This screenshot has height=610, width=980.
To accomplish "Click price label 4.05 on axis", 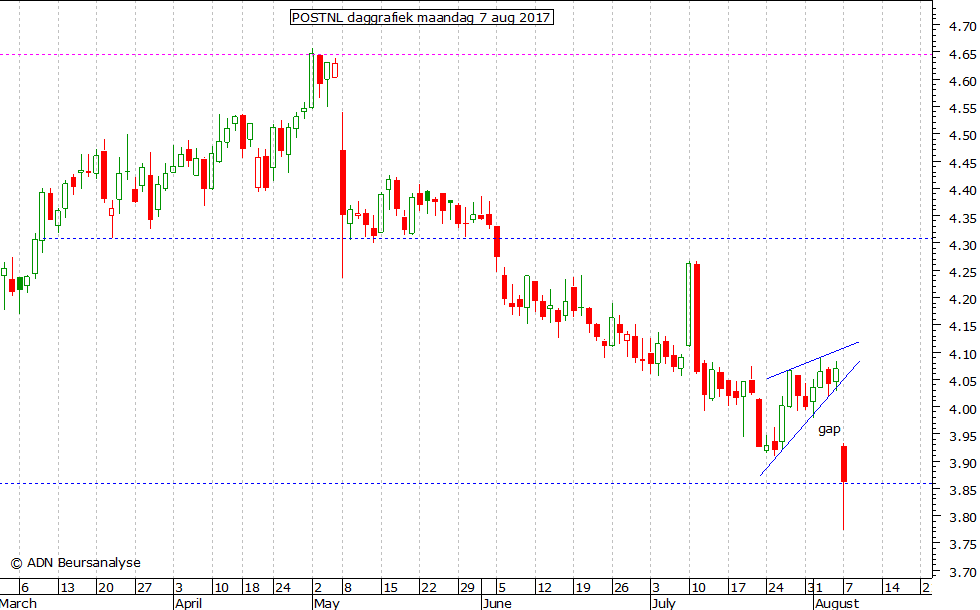I will point(962,382).
